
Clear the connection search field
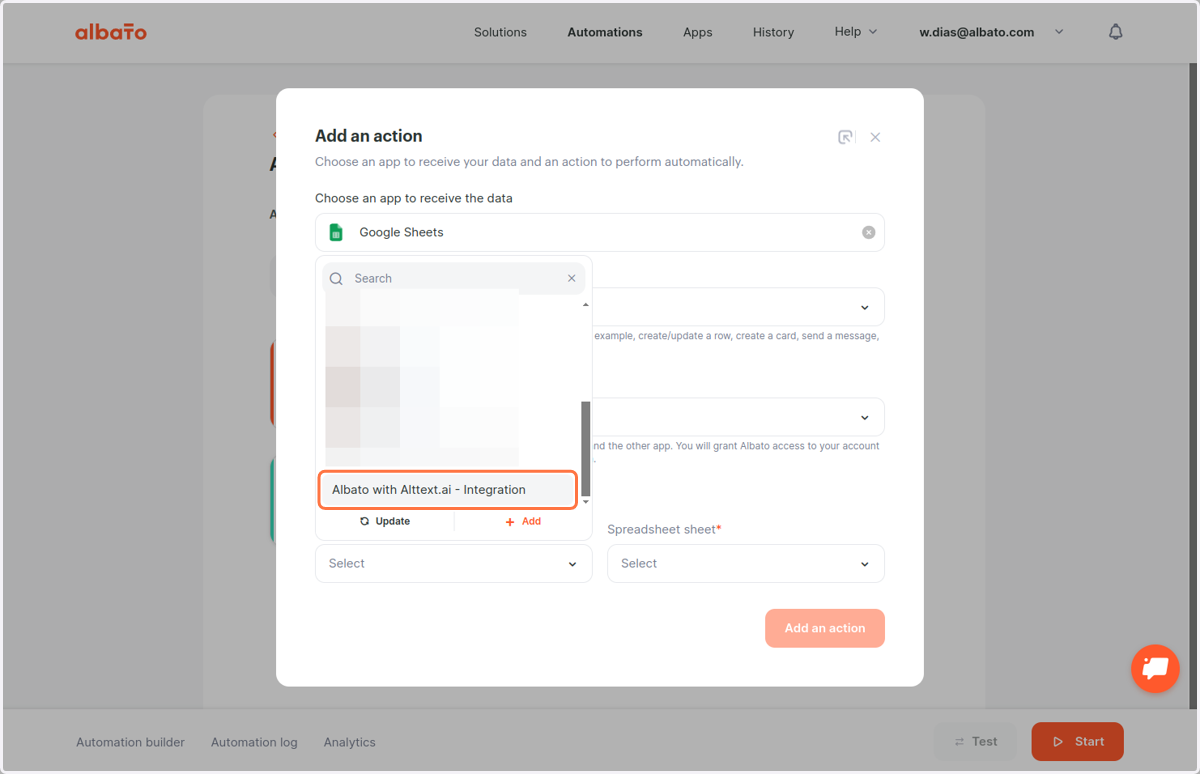click(x=572, y=279)
